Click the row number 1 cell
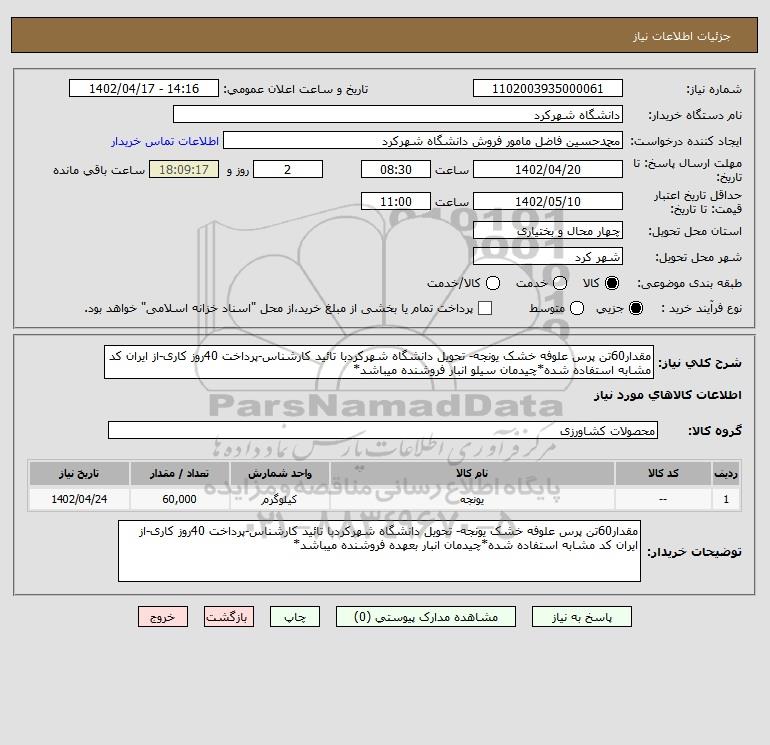Image resolution: width=770 pixels, height=745 pixels. 726,499
